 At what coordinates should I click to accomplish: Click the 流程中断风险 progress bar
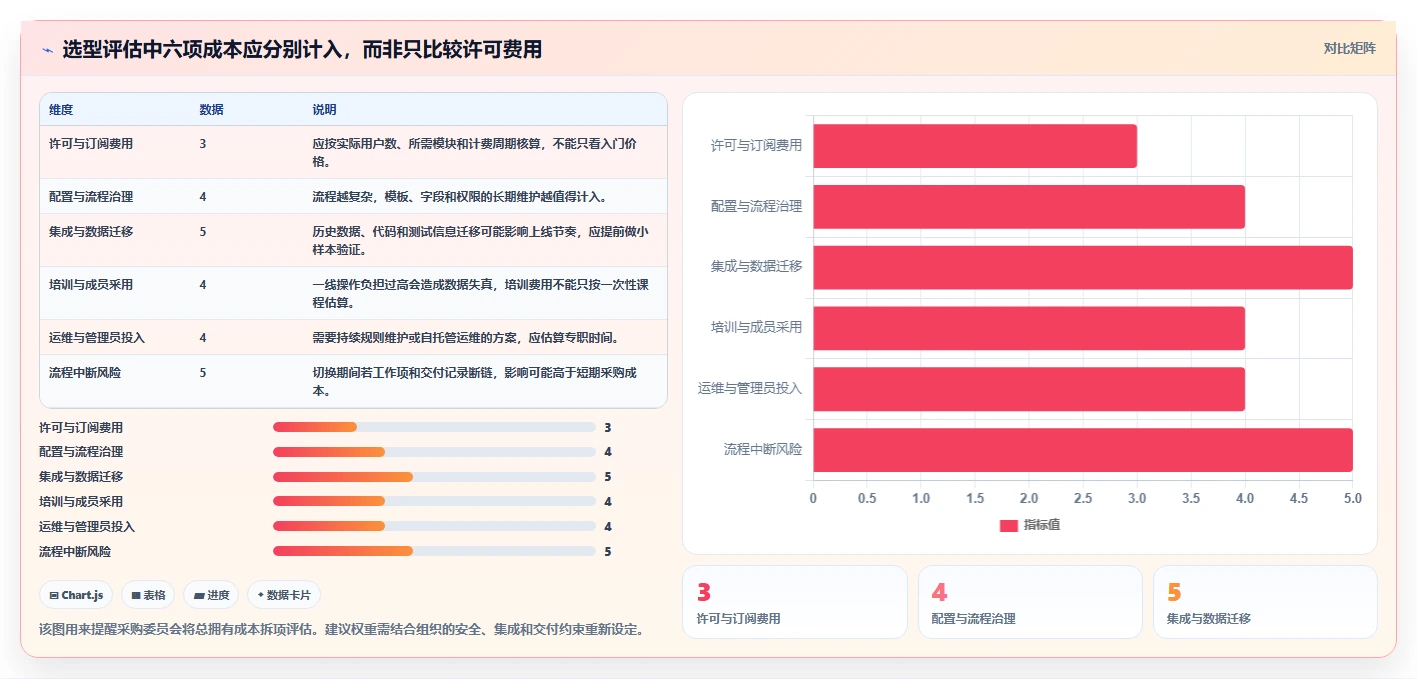tap(434, 551)
